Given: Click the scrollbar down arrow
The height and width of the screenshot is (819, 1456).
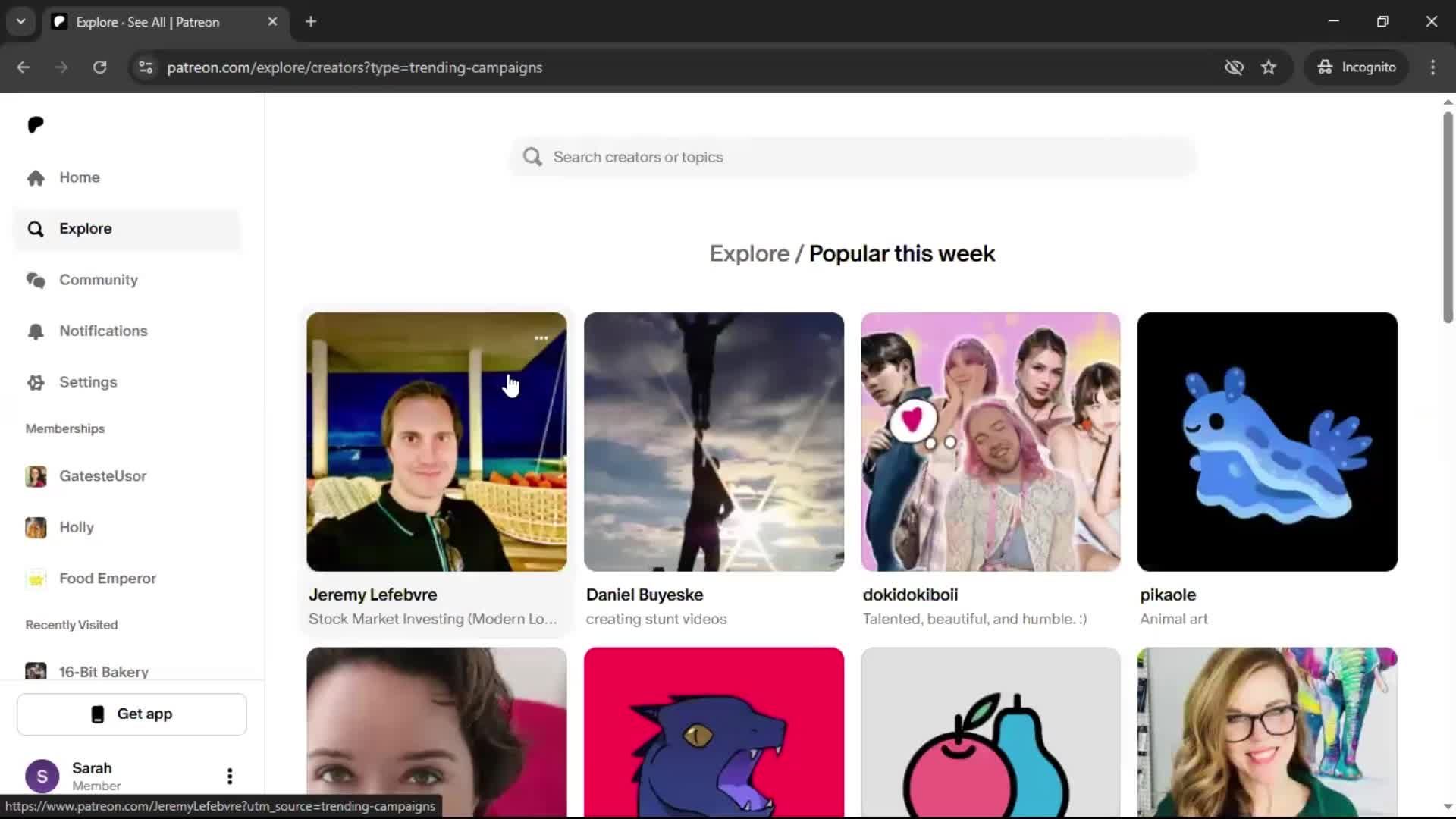Looking at the screenshot, I should pos(1448,807).
